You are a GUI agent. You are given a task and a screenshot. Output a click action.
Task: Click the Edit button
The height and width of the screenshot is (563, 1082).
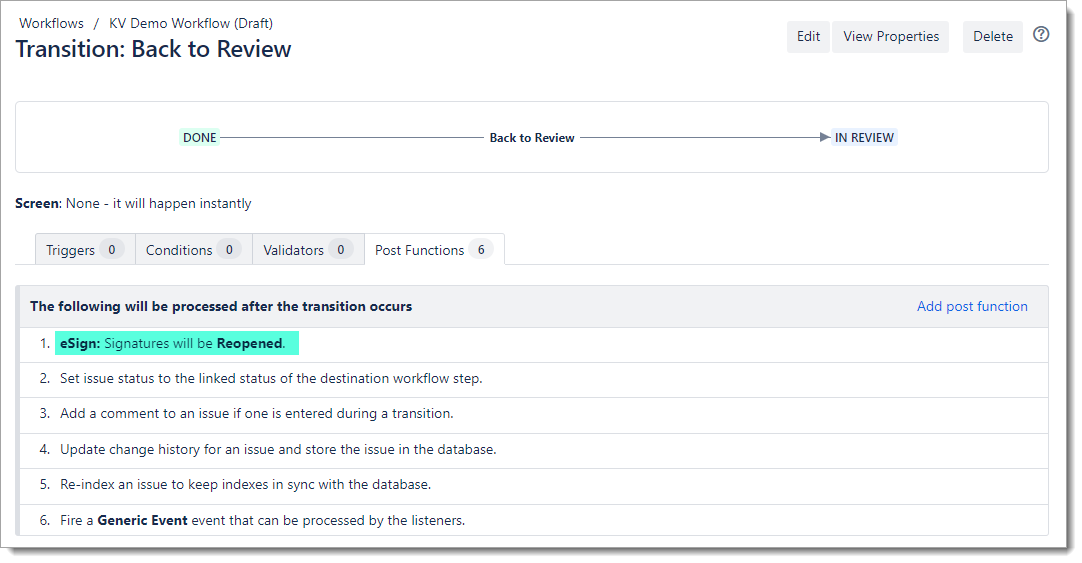pyautogui.click(x=808, y=37)
